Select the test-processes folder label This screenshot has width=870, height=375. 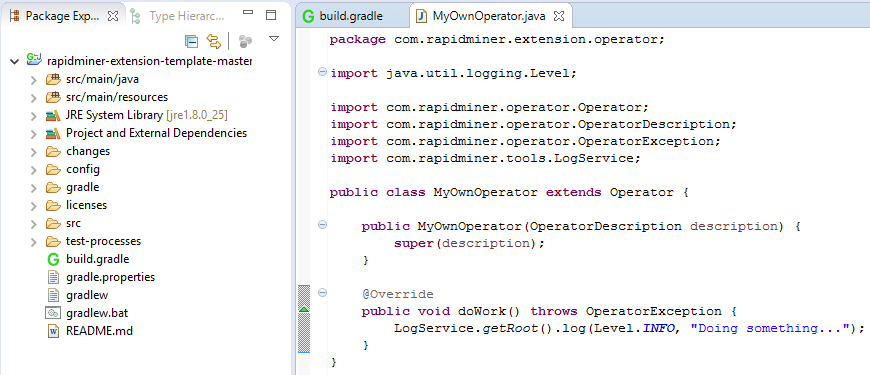(x=103, y=241)
